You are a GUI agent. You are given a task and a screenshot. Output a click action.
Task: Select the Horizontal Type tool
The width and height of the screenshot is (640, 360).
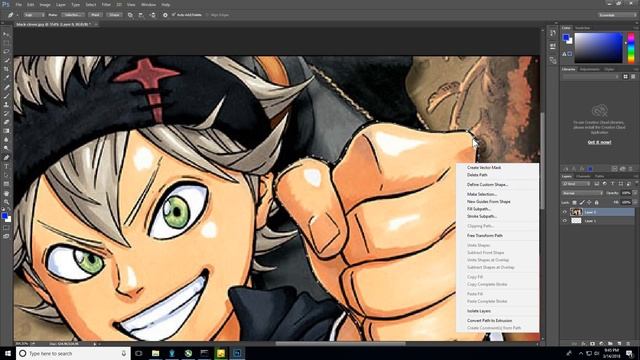(6, 166)
